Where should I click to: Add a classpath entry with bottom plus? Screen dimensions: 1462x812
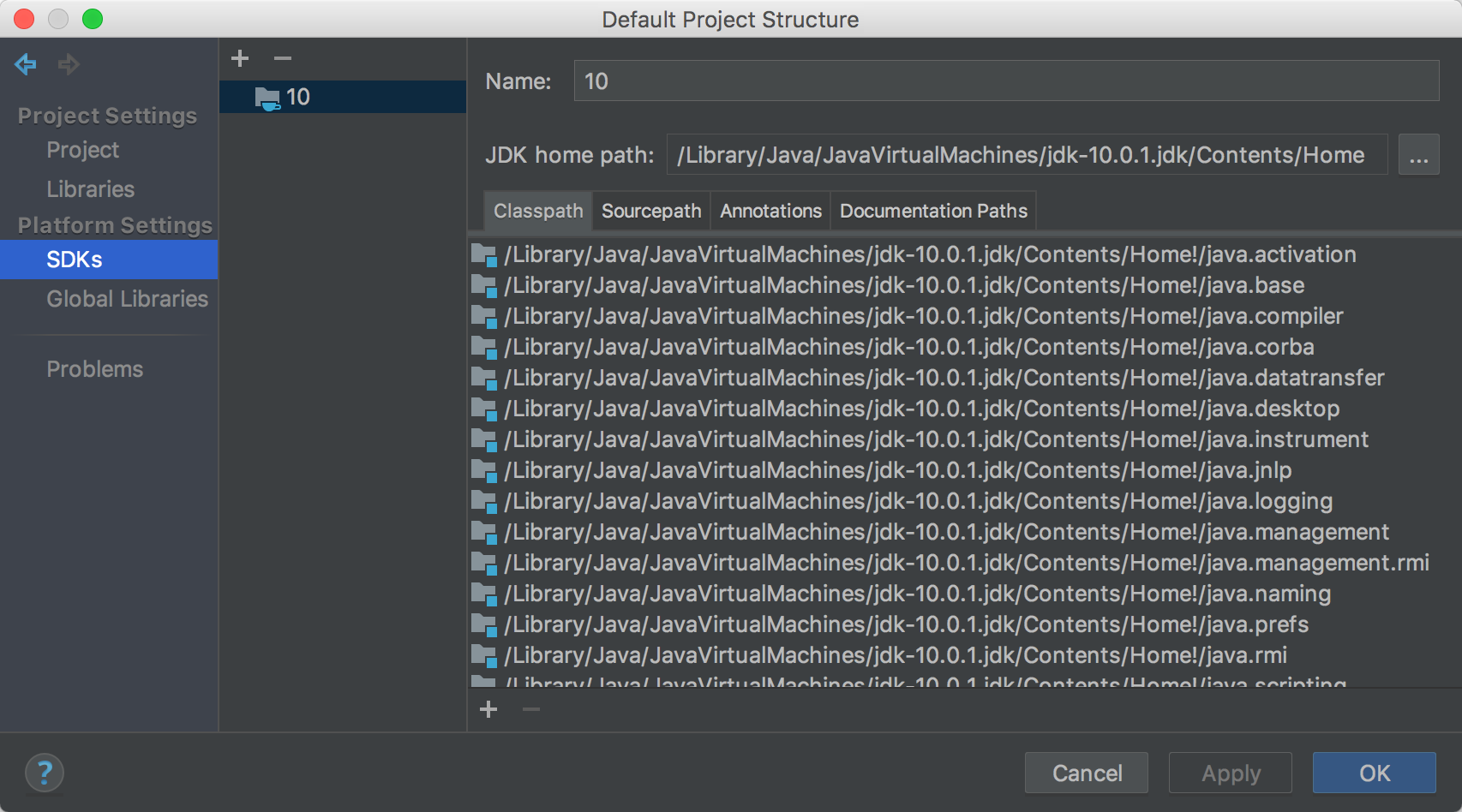click(x=488, y=709)
